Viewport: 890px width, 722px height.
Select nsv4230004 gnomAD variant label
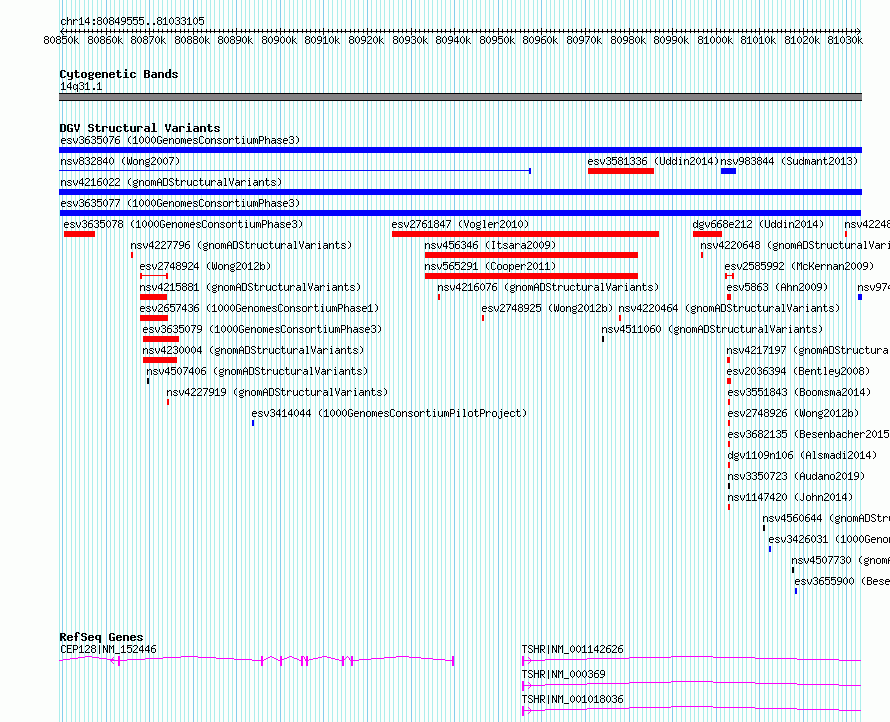(x=253, y=350)
